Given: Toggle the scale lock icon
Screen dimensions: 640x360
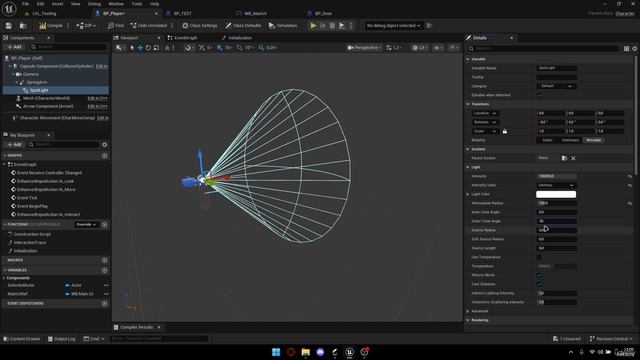Looking at the screenshot, I should [505, 131].
